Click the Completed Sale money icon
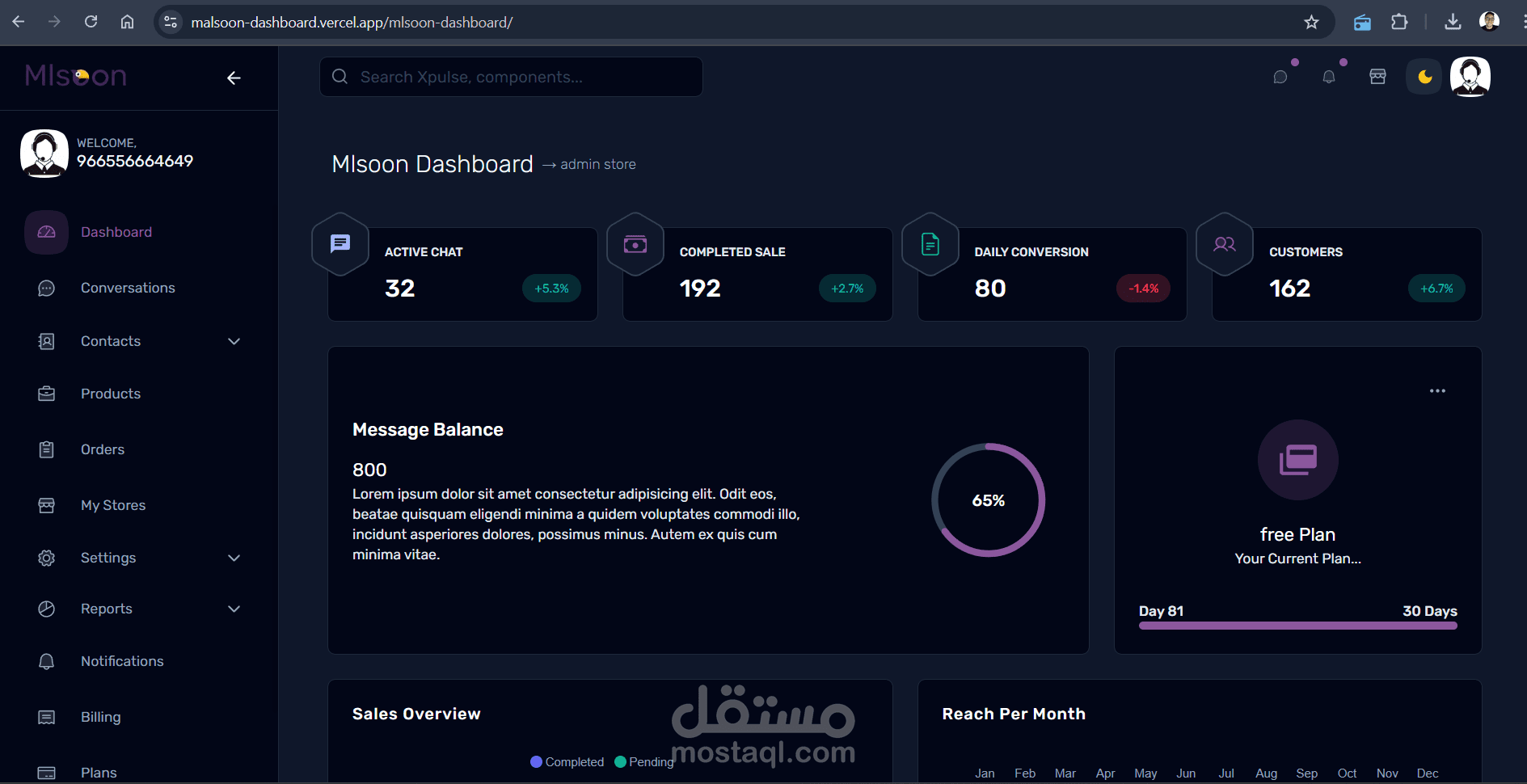The image size is (1527, 784). coord(635,243)
